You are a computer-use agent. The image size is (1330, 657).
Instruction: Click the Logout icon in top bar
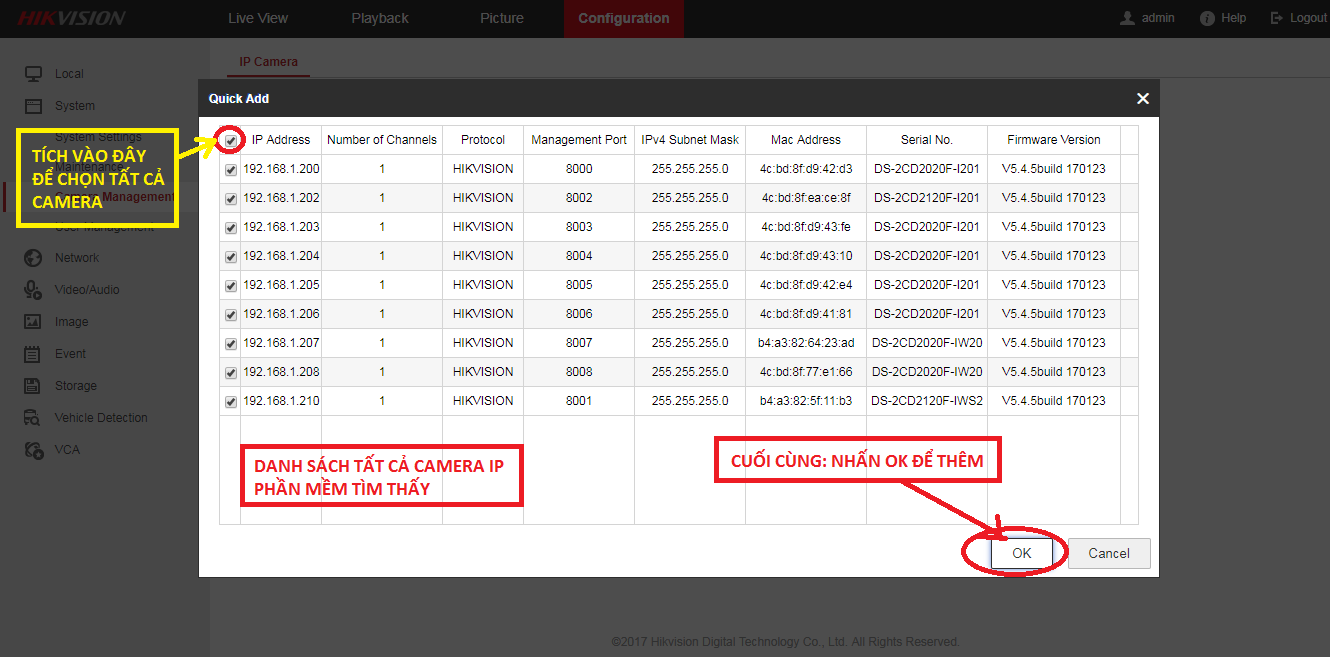1277,18
